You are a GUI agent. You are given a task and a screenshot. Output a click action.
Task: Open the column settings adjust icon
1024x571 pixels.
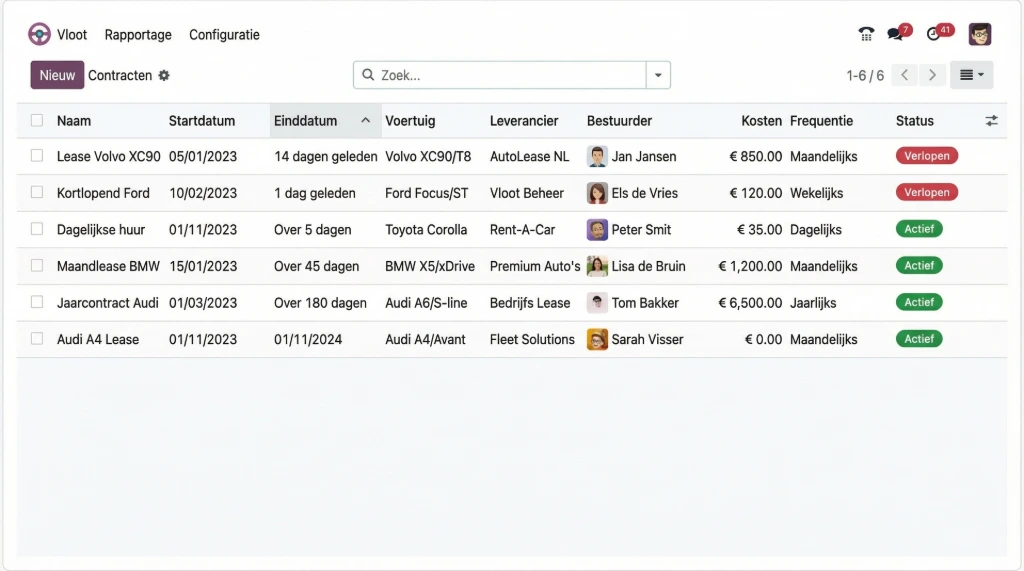[991, 120]
